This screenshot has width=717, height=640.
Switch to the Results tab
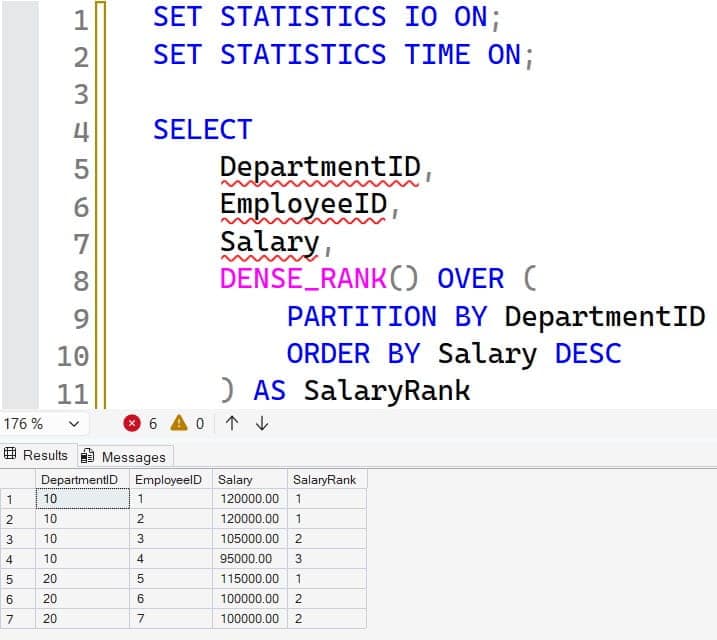38,455
